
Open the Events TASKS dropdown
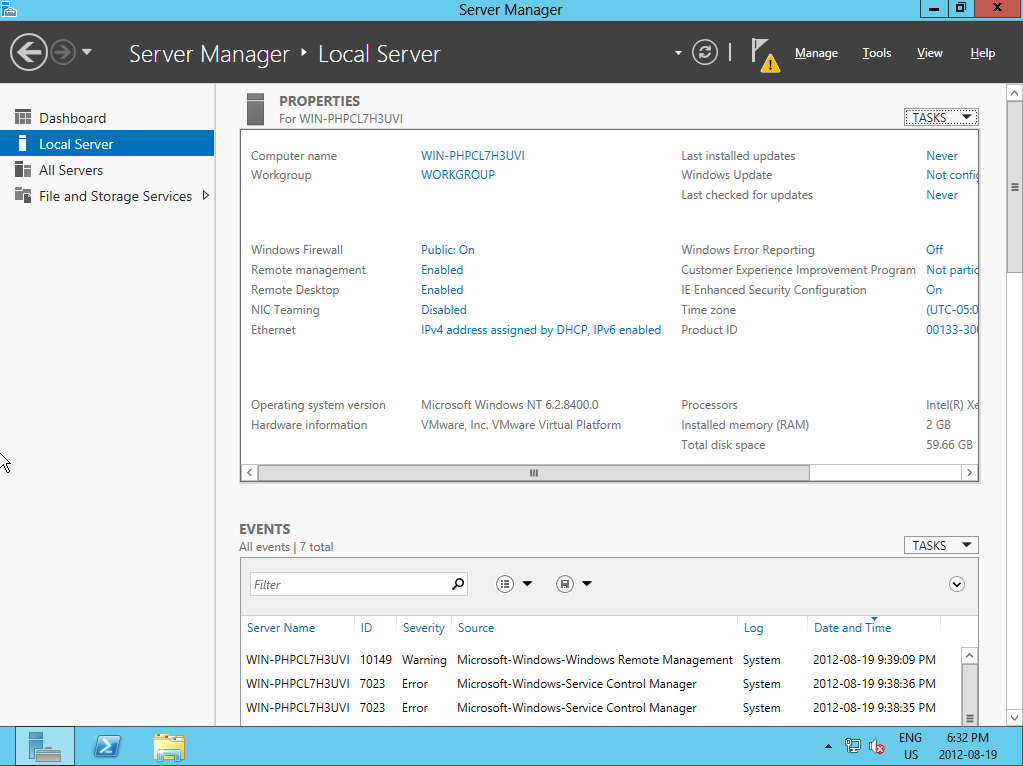click(x=940, y=545)
